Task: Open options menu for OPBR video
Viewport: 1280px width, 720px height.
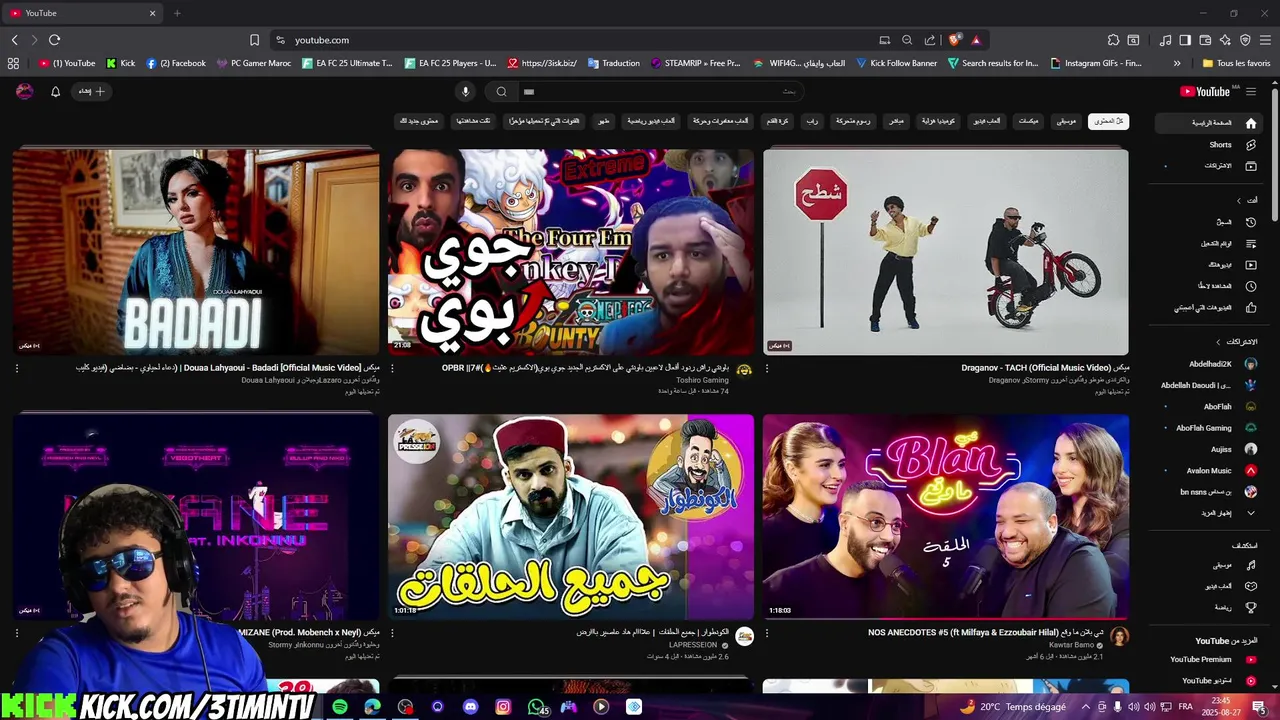Action: point(392,369)
